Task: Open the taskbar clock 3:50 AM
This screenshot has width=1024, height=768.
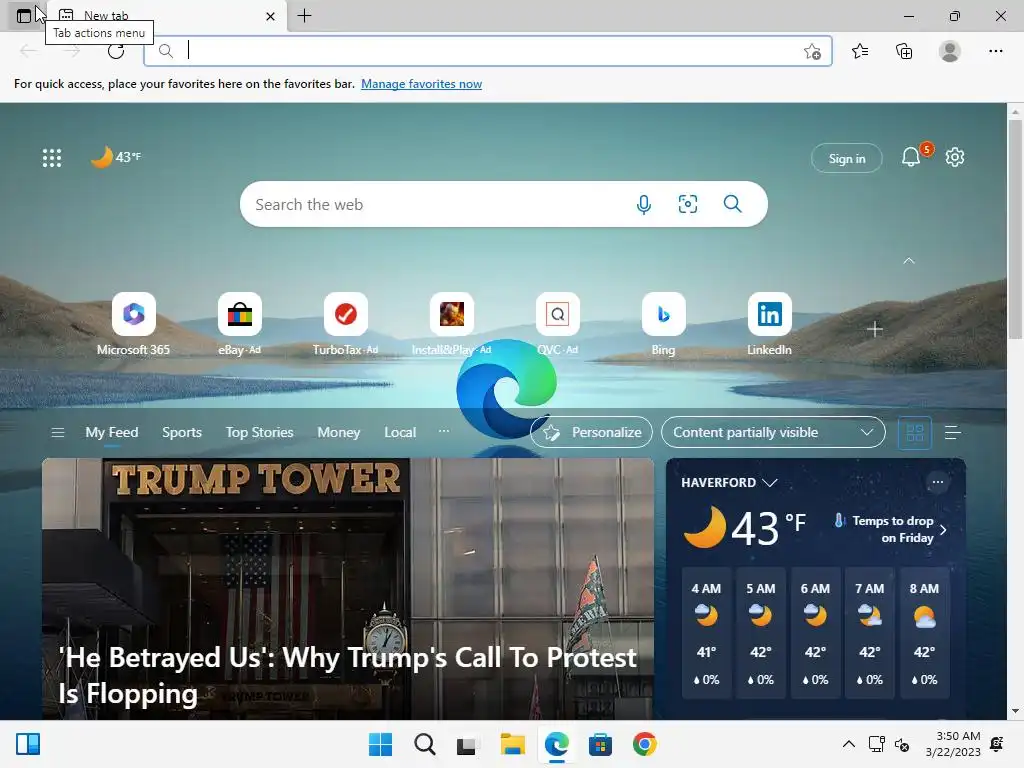Action: (x=953, y=744)
